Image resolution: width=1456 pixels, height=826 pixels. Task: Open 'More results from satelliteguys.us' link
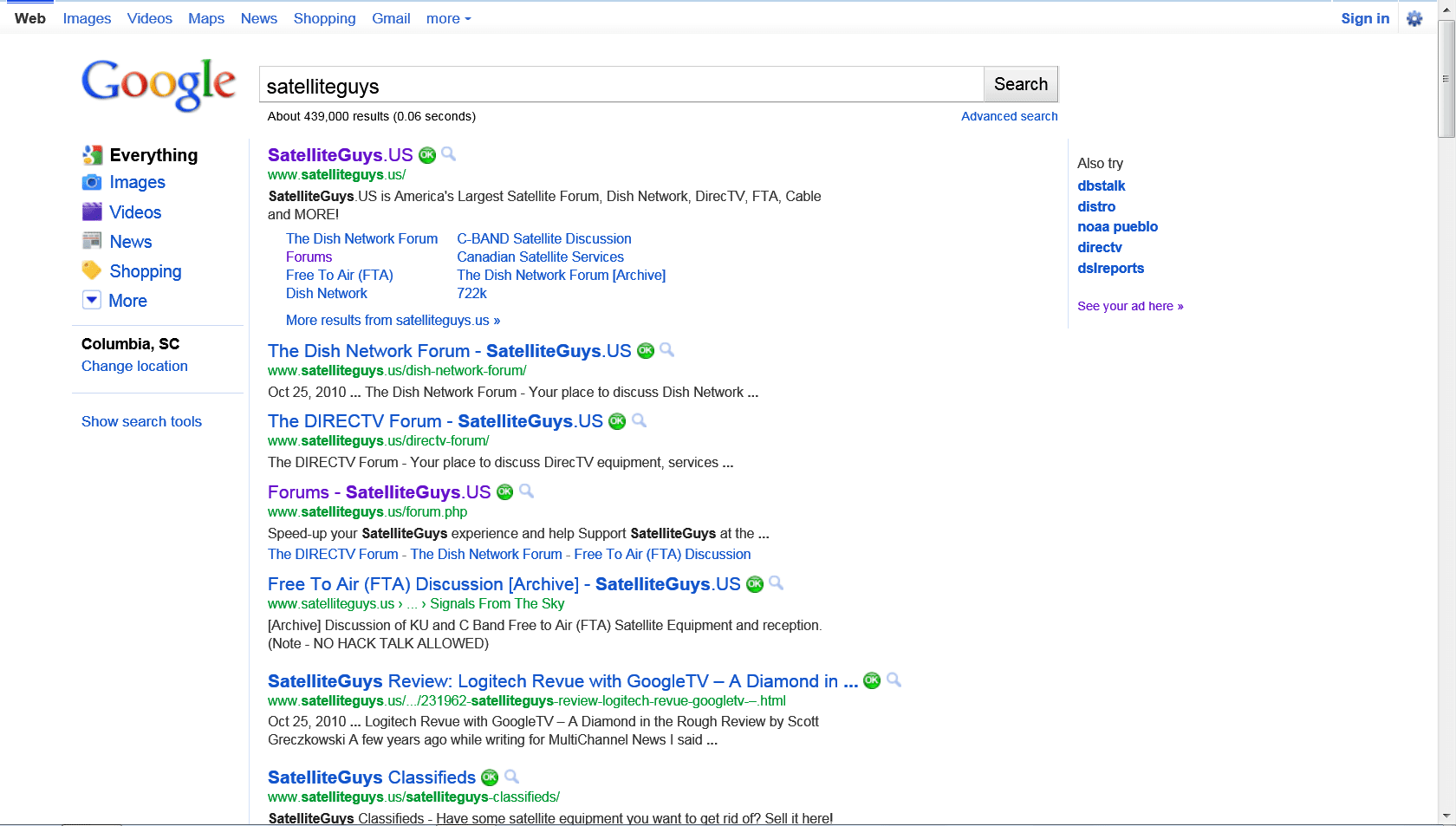click(x=393, y=320)
